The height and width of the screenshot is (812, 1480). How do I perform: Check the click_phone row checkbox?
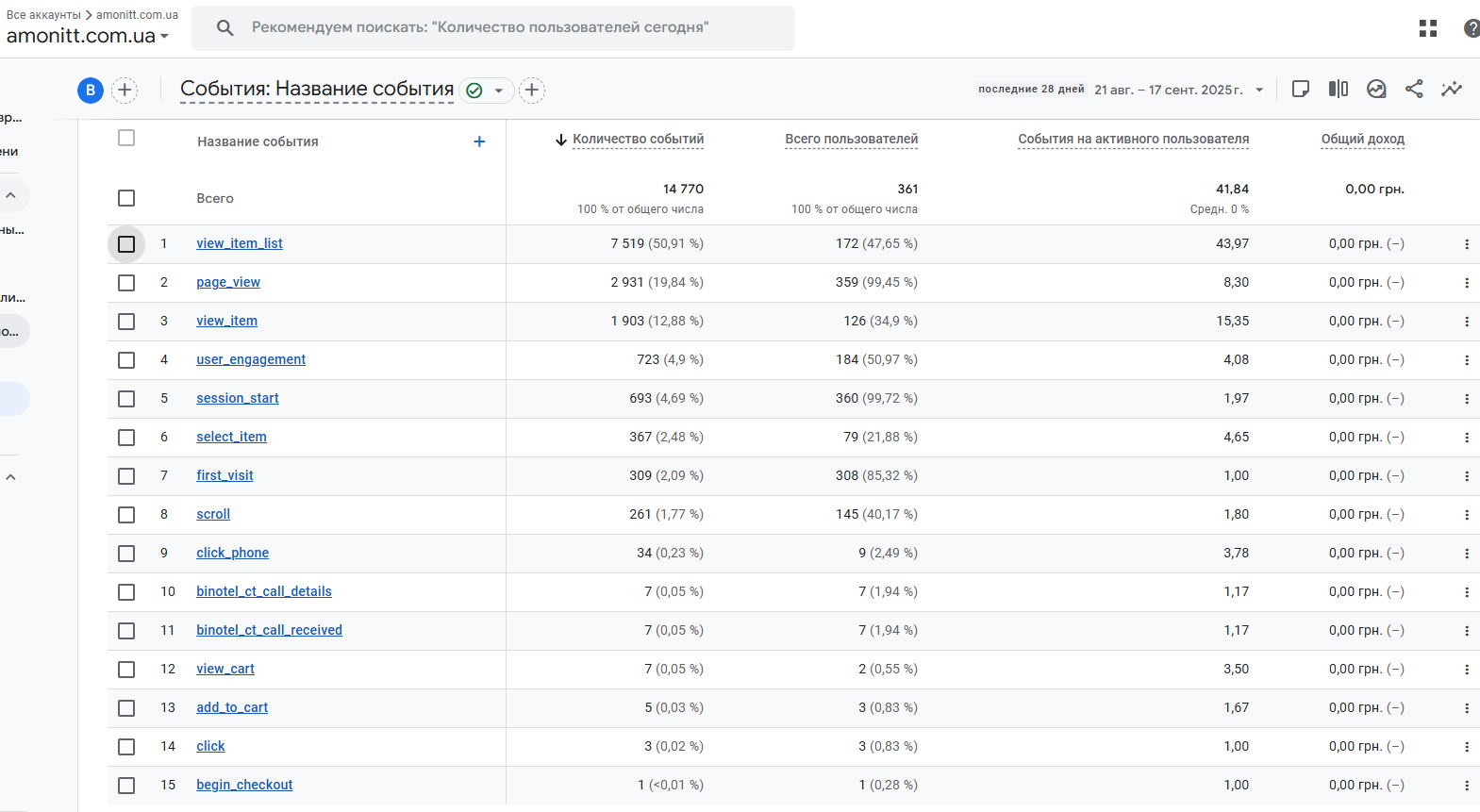[x=126, y=554]
